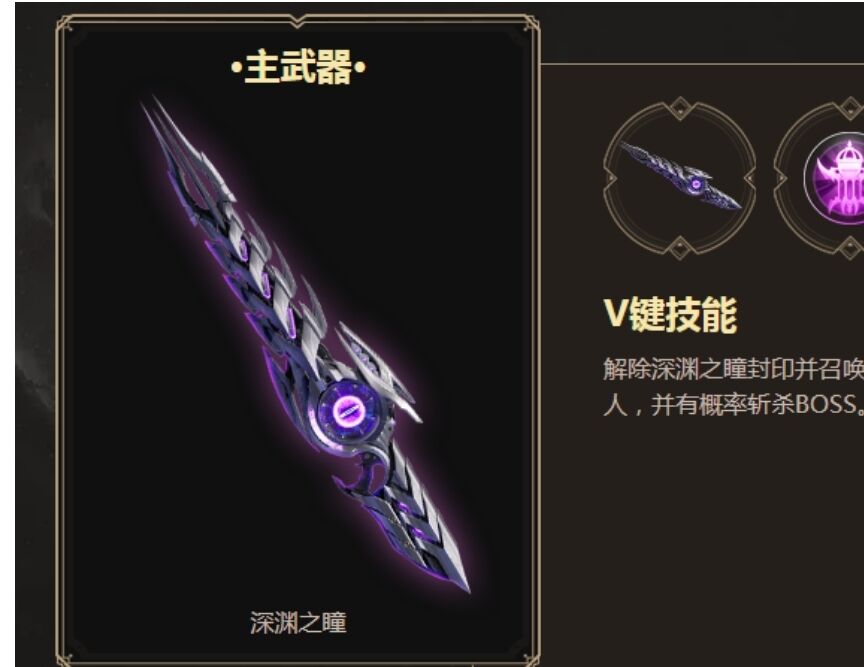The width and height of the screenshot is (864, 667).
Task: Click the purple eye orb on the sword
Action: pos(348,410)
